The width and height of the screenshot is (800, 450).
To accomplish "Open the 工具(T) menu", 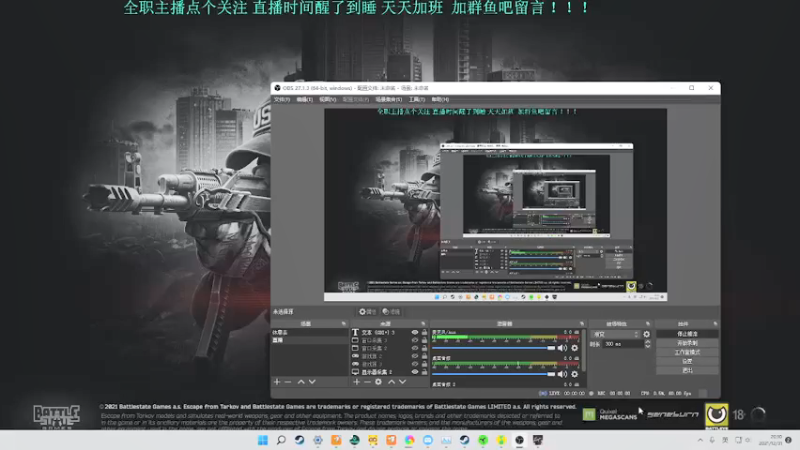I will [417, 99].
